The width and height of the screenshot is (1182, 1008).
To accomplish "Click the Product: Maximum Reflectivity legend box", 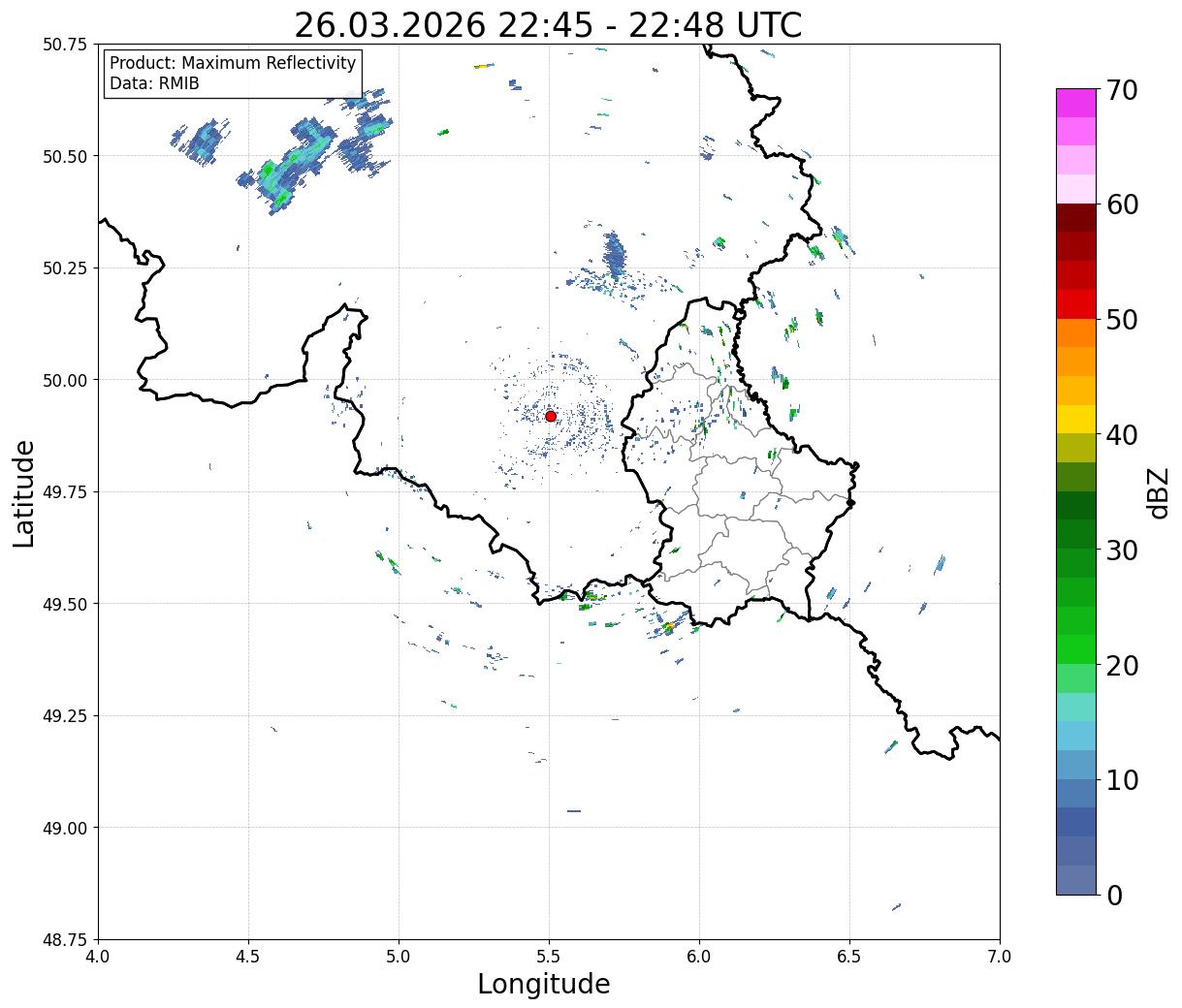I will tap(233, 74).
